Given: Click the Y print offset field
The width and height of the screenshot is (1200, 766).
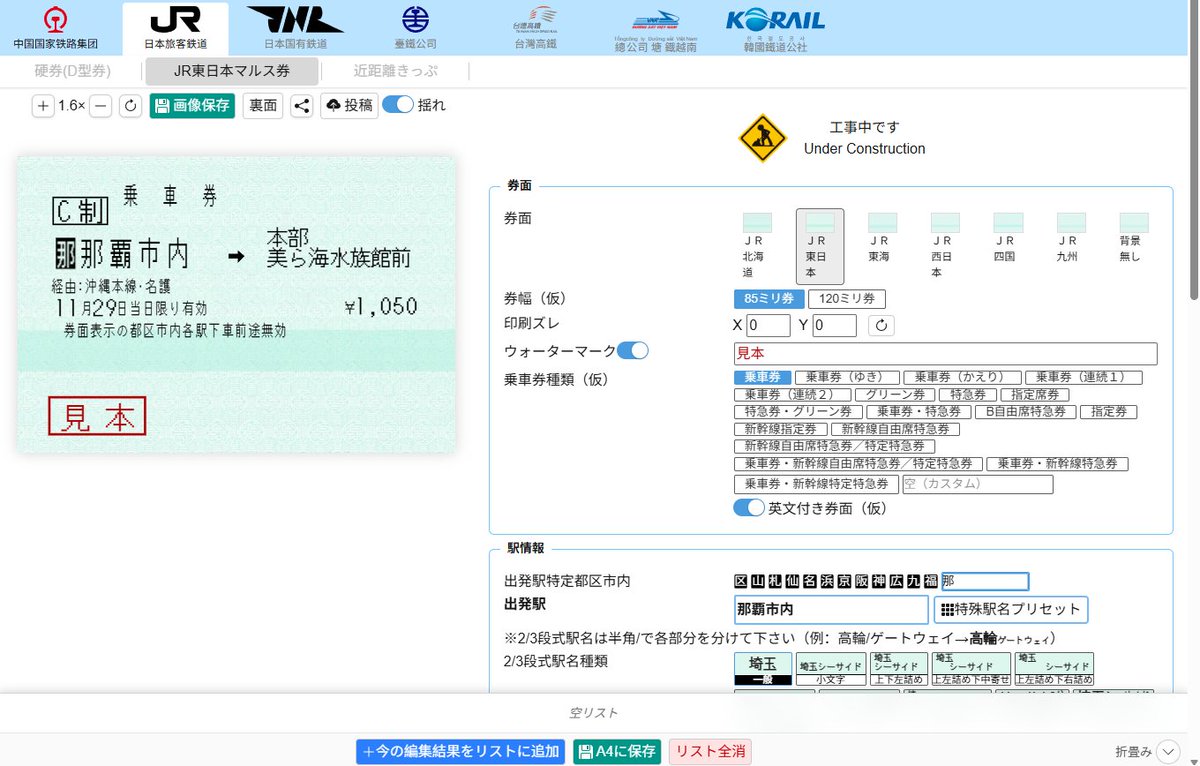Looking at the screenshot, I should 834,325.
